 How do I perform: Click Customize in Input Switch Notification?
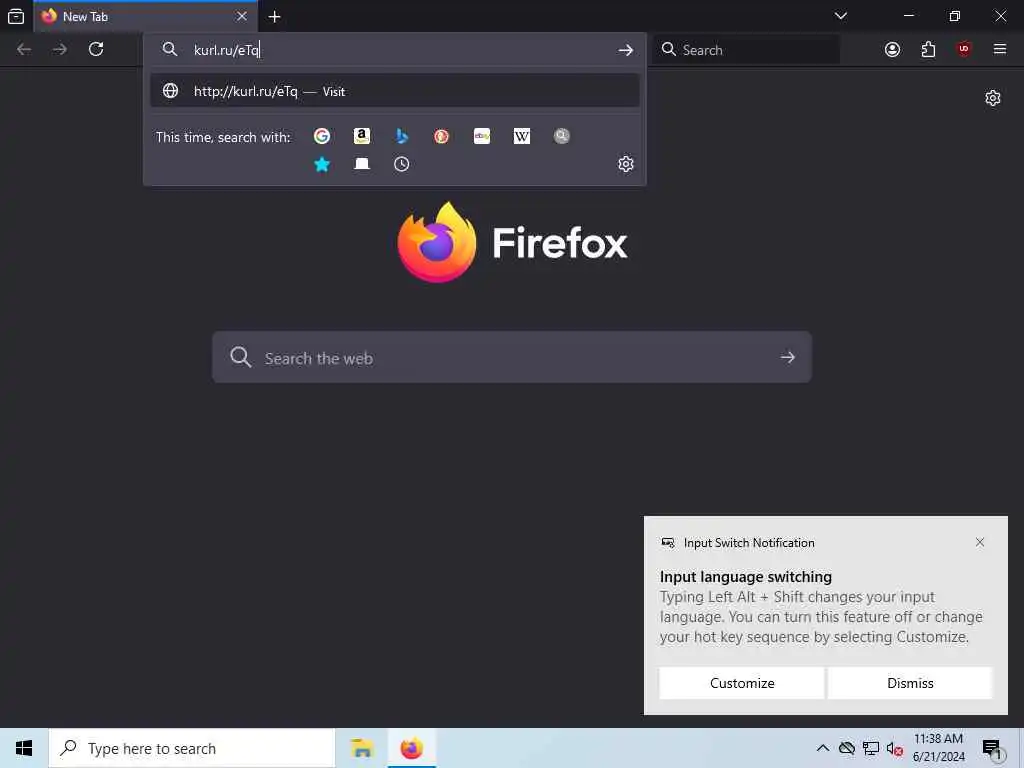tap(742, 683)
